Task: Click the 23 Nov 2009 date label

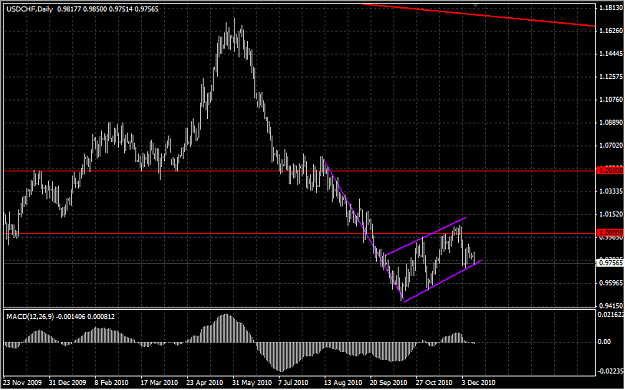Action: click(22, 382)
